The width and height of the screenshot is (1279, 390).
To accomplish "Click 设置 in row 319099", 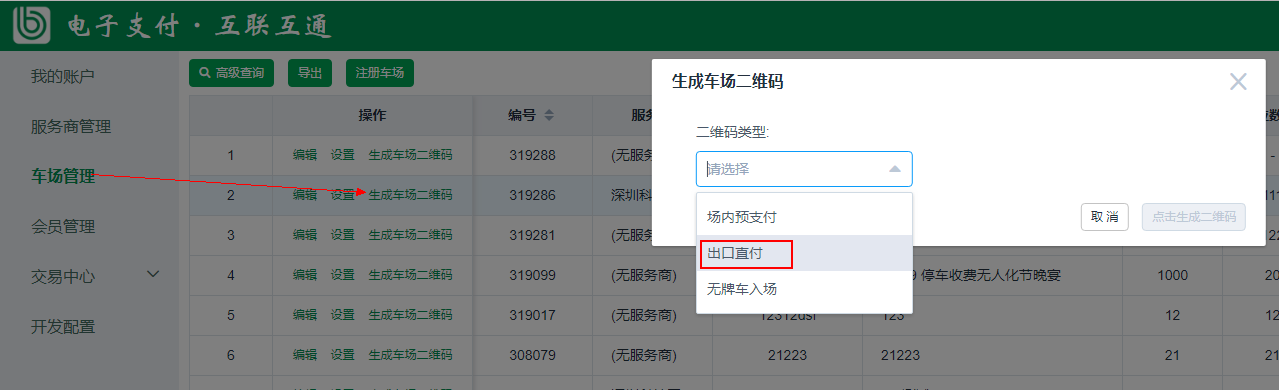I will click(343, 275).
